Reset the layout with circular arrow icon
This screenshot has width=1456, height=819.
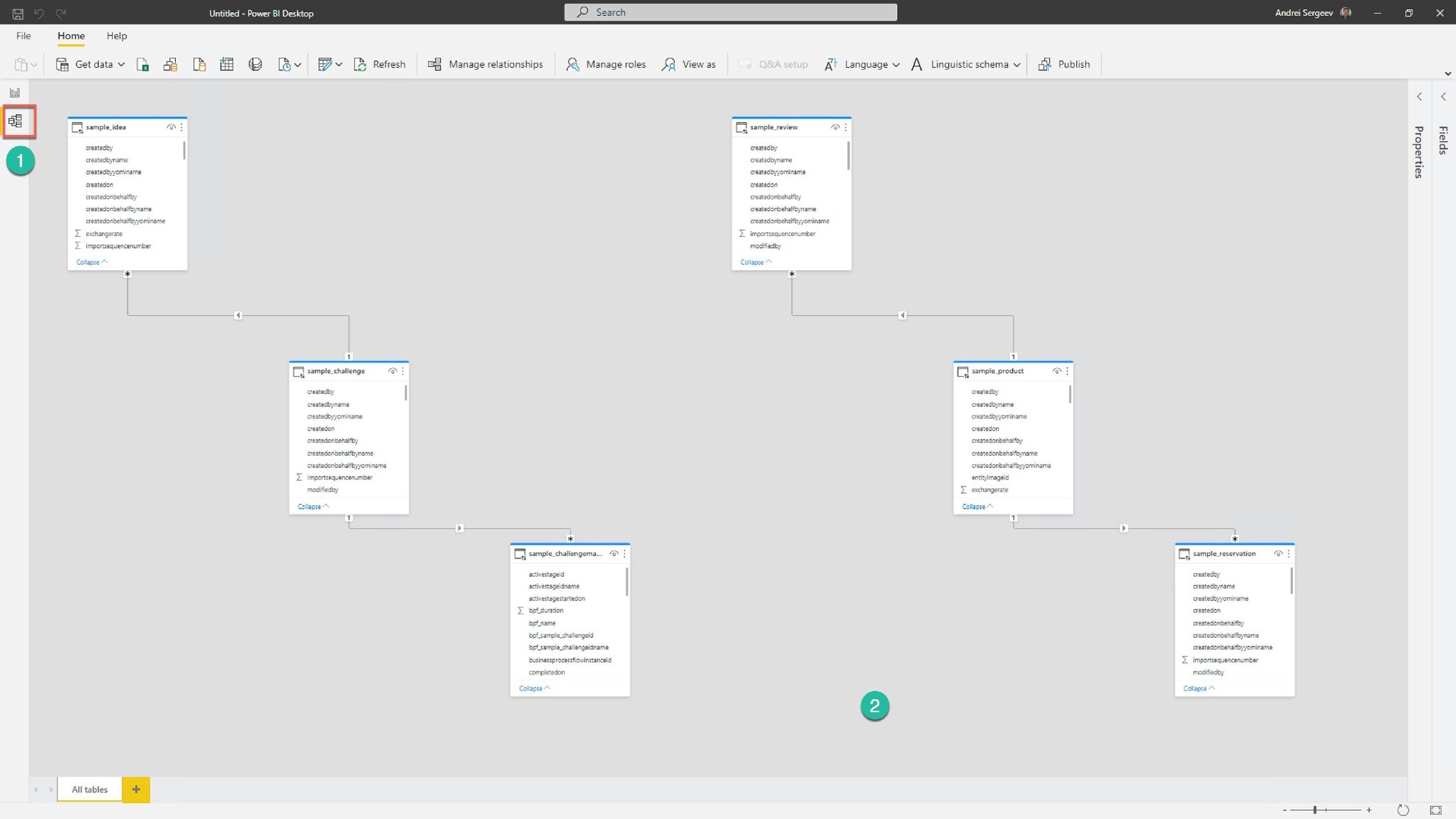(x=1403, y=810)
